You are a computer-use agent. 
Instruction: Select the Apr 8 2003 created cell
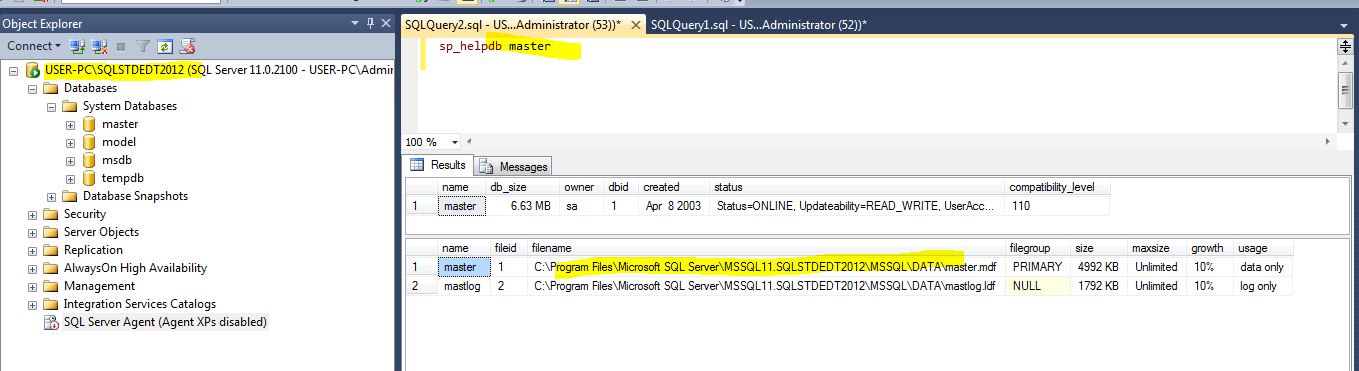(673, 206)
